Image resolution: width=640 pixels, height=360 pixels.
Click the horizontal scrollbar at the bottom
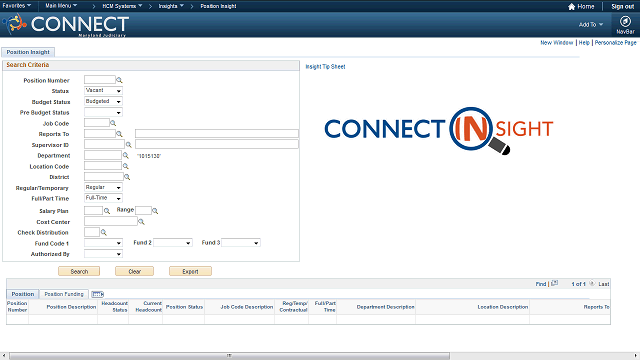229,356
